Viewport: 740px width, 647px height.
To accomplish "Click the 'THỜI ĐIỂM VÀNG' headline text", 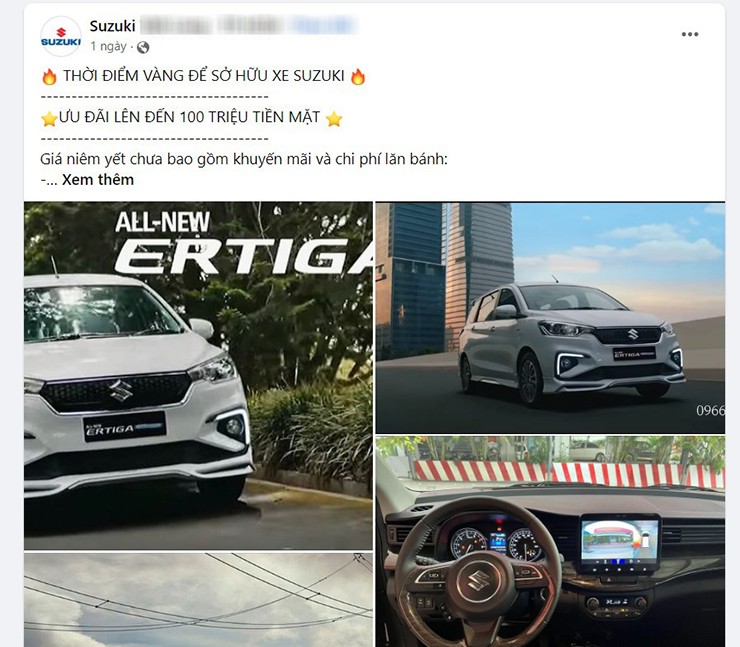I will (203, 76).
